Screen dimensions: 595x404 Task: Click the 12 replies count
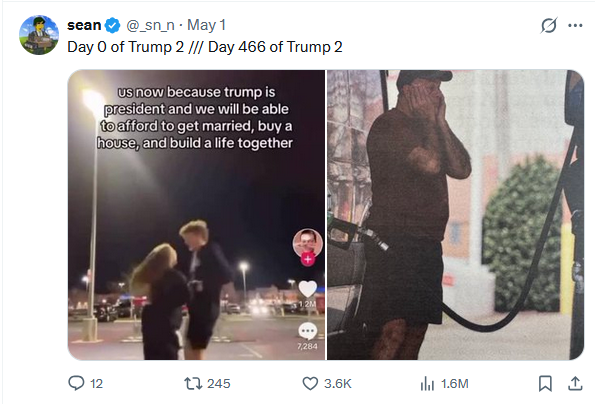click(x=96, y=384)
